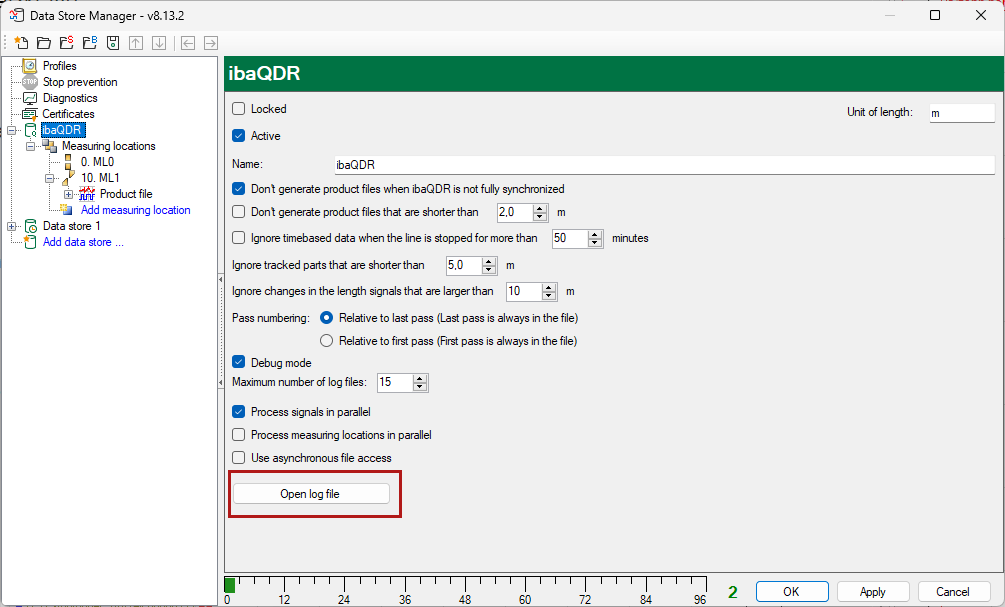Increase the maximum number of log files

point(420,379)
